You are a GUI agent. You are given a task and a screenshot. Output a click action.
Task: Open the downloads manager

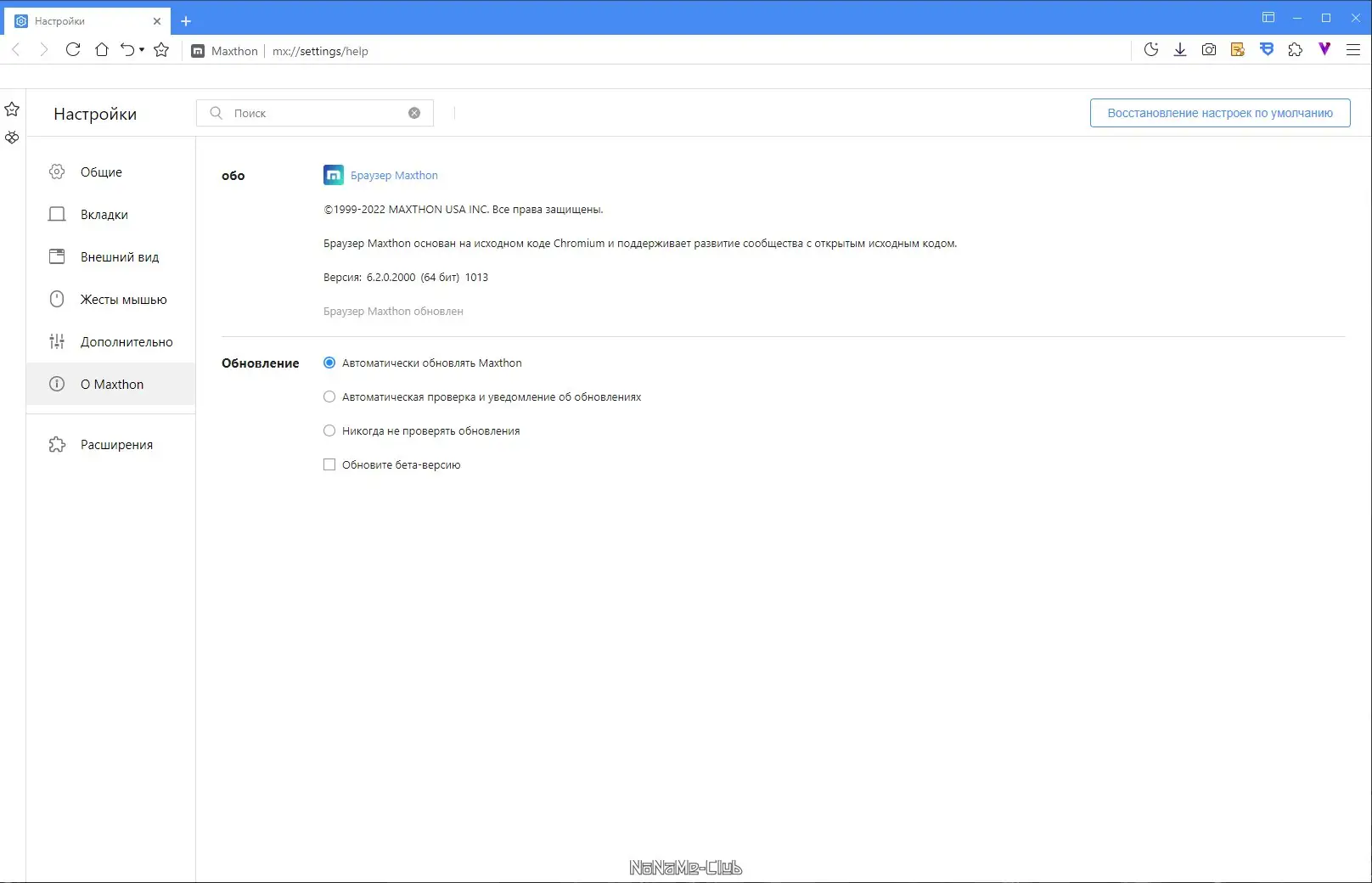point(1180,50)
